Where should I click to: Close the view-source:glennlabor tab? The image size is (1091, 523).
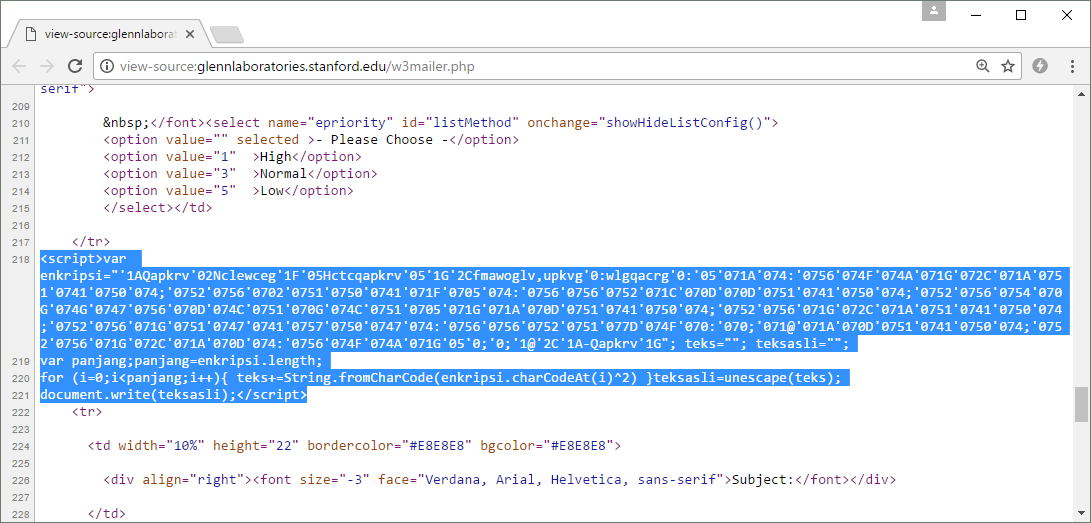point(191,33)
